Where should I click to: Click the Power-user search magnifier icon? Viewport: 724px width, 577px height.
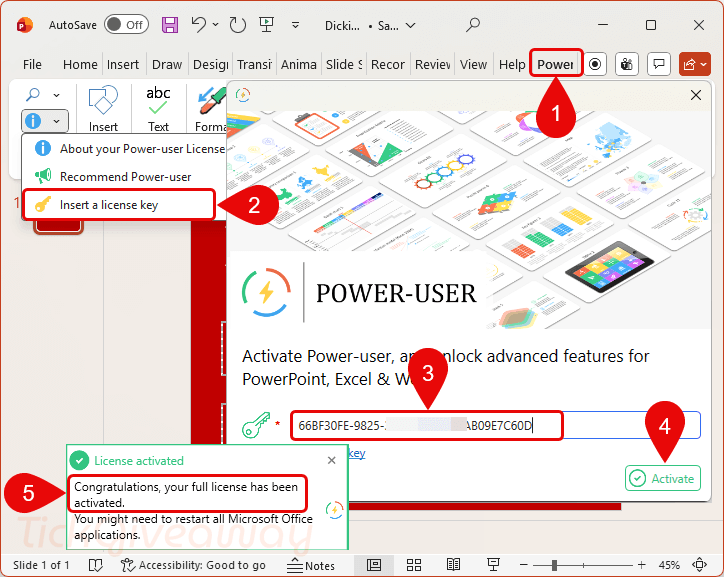point(33,95)
